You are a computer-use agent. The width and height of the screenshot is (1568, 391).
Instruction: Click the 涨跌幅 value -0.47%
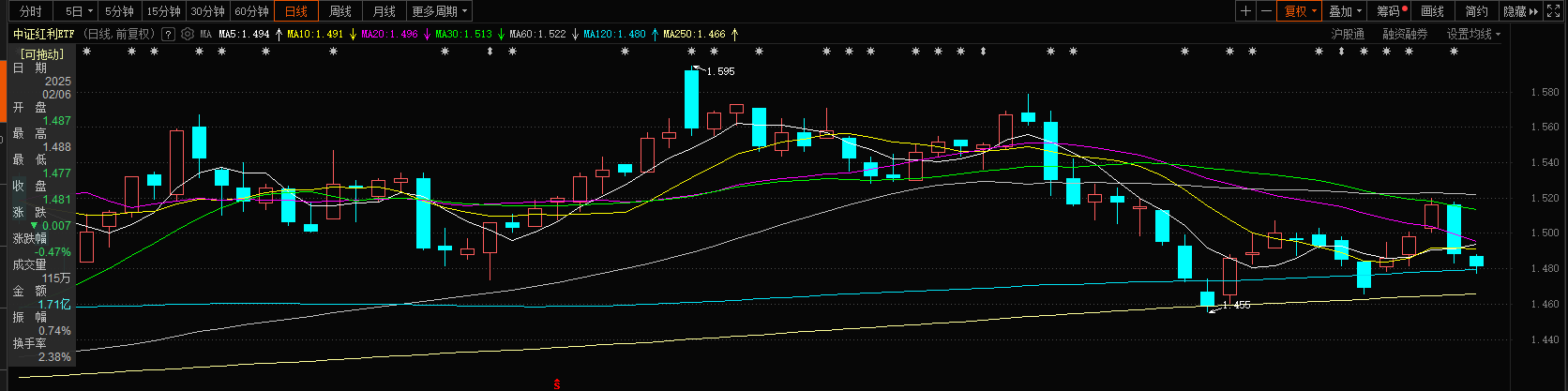click(x=53, y=252)
